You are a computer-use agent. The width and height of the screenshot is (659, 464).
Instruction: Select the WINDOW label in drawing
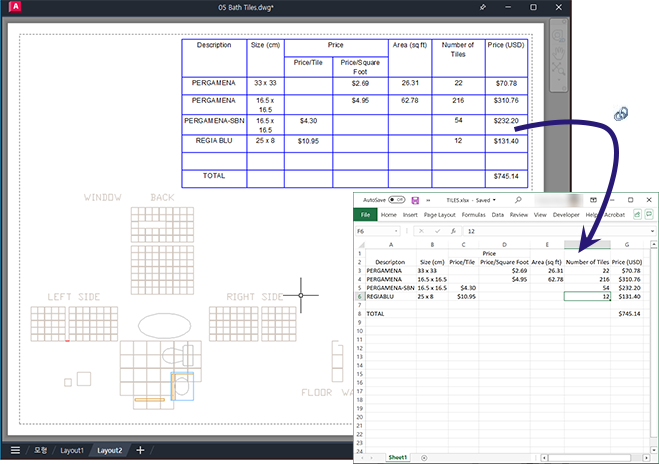pos(103,198)
